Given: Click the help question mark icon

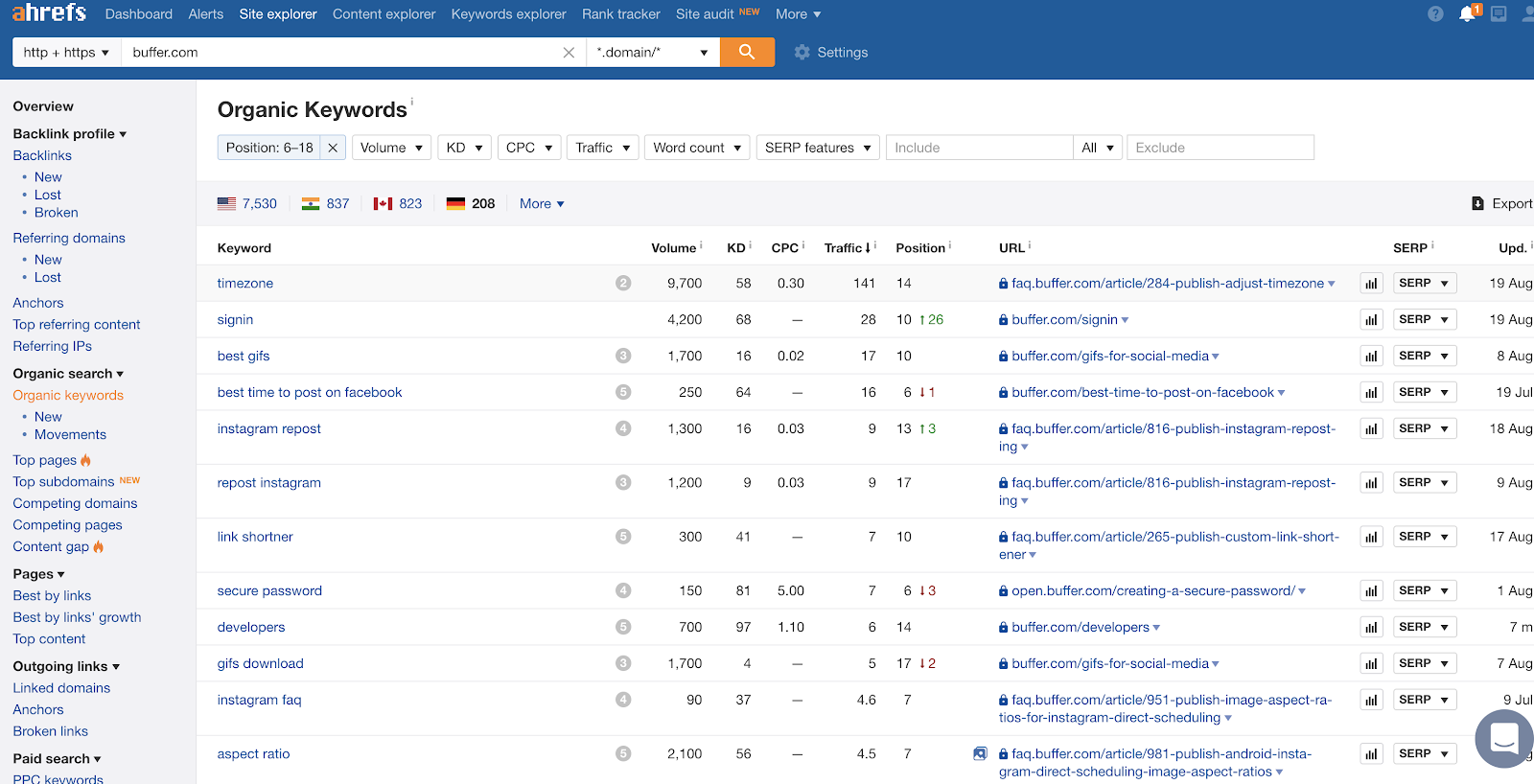Looking at the screenshot, I should pyautogui.click(x=1435, y=13).
